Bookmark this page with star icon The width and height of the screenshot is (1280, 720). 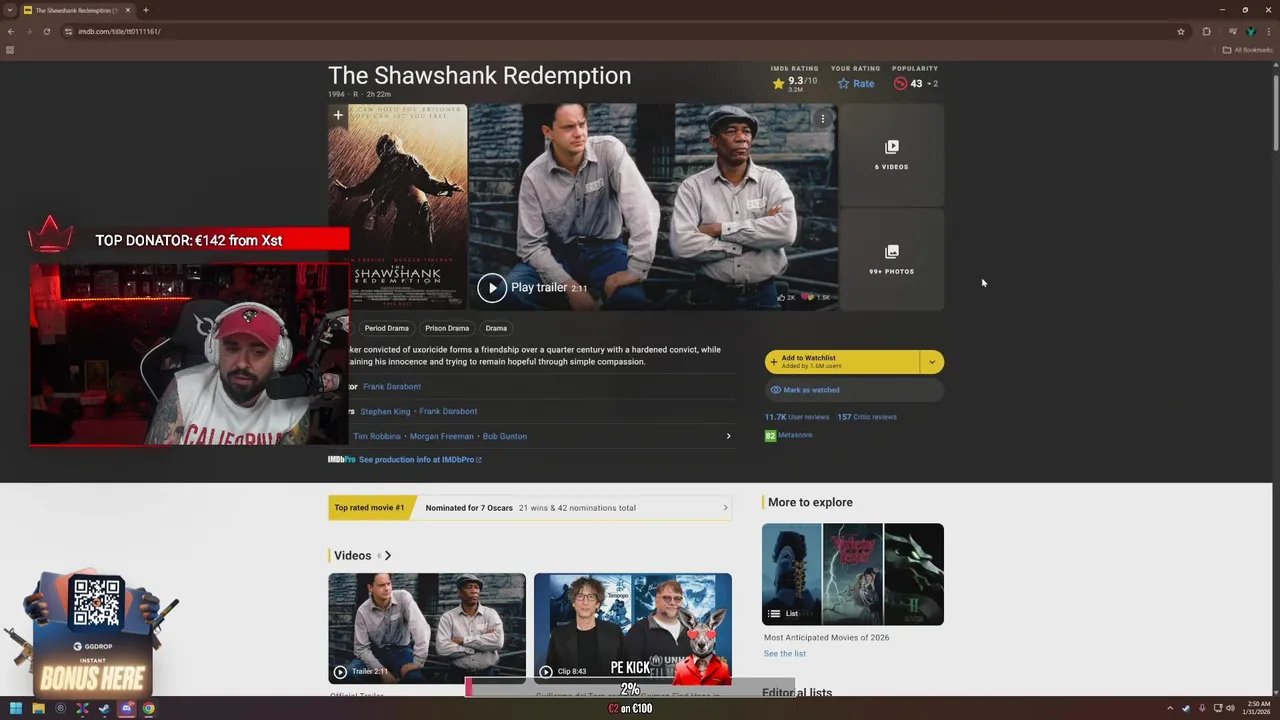pos(1181,31)
